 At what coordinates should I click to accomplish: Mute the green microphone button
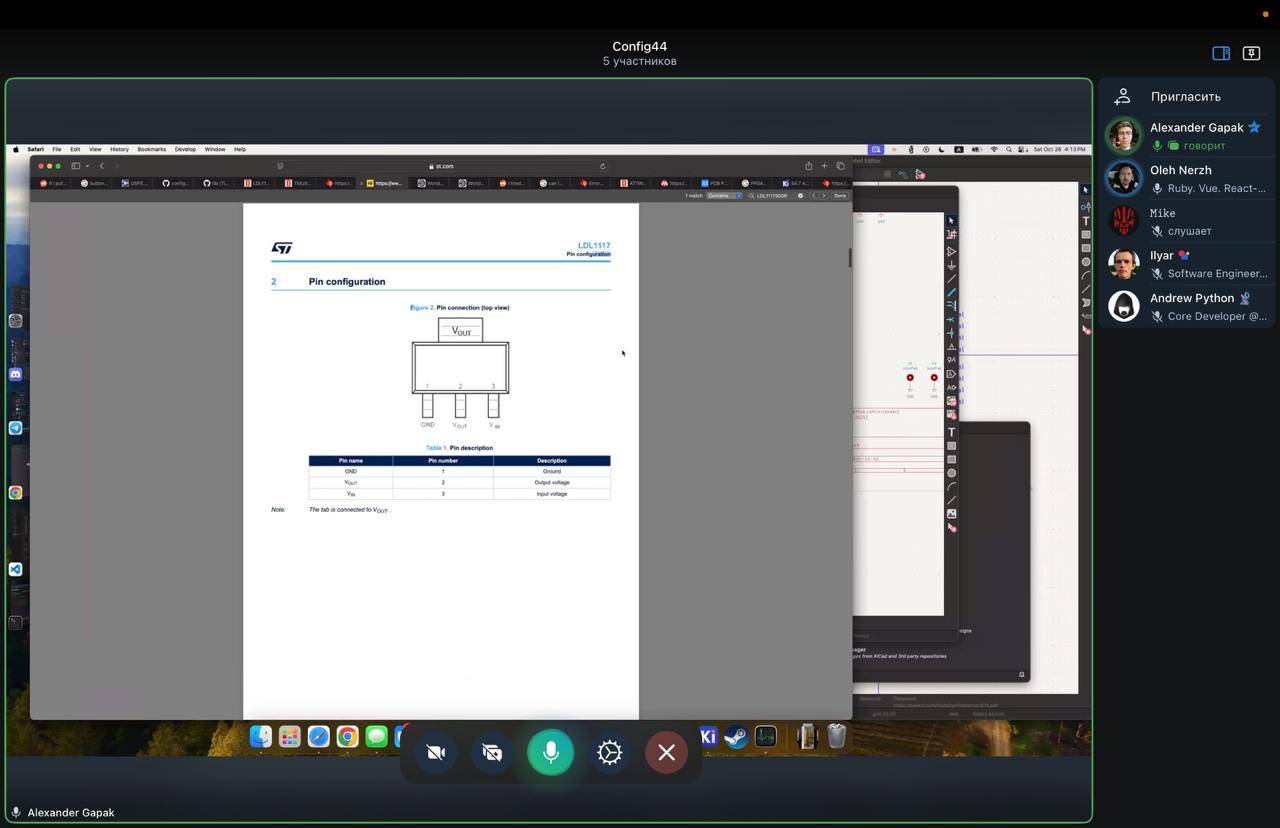[x=550, y=753]
